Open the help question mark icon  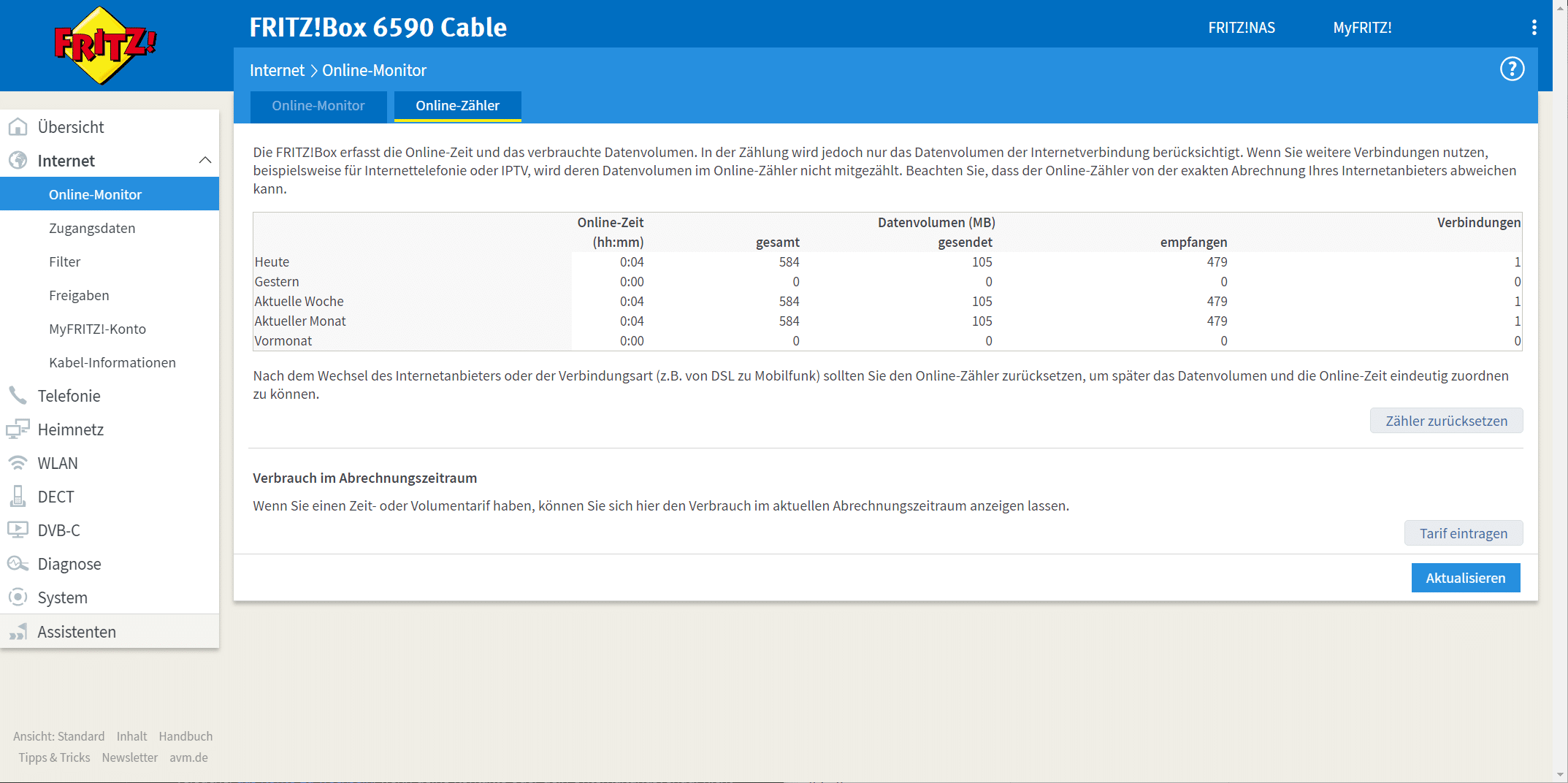[1512, 69]
